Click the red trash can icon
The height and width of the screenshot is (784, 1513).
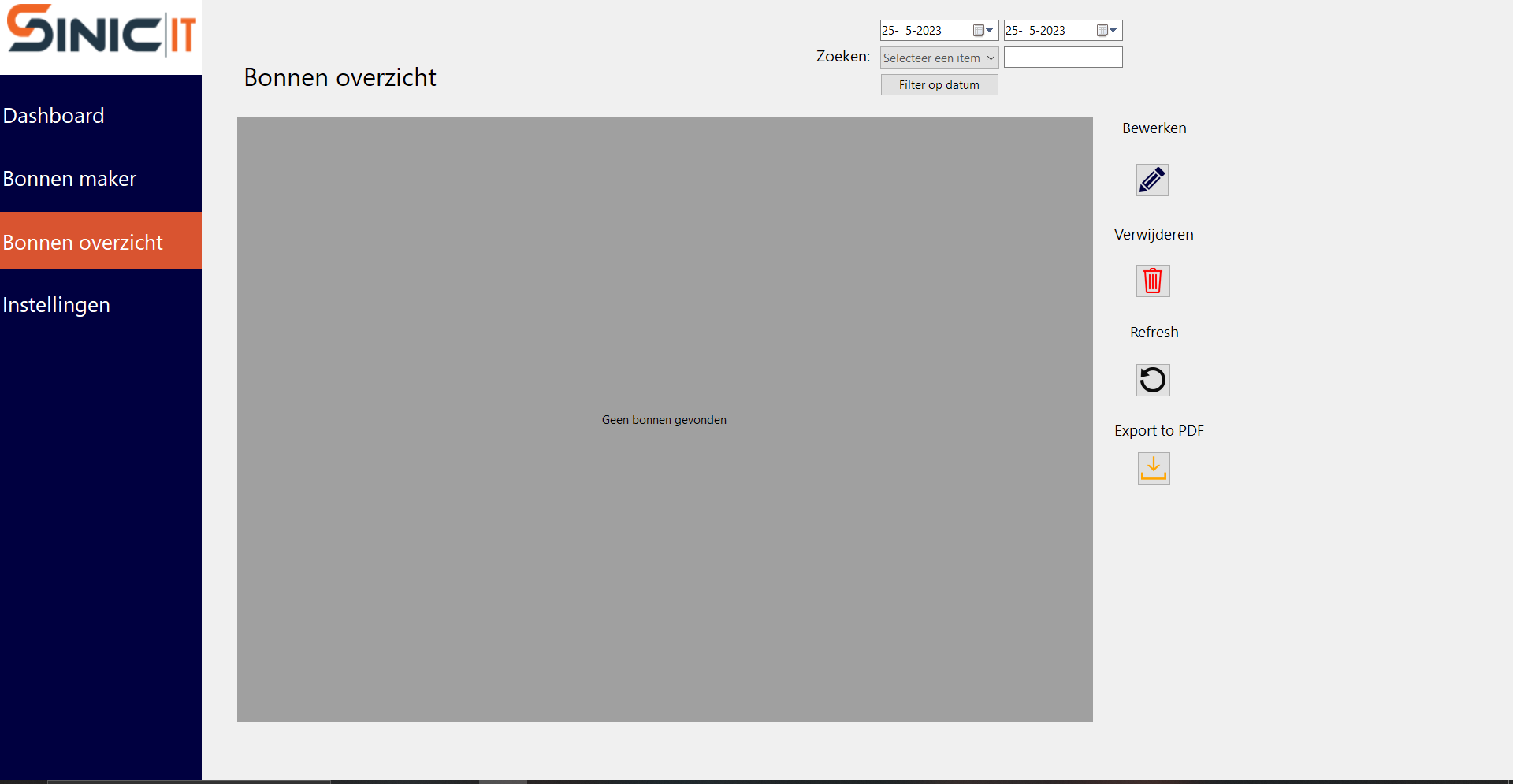(x=1153, y=281)
